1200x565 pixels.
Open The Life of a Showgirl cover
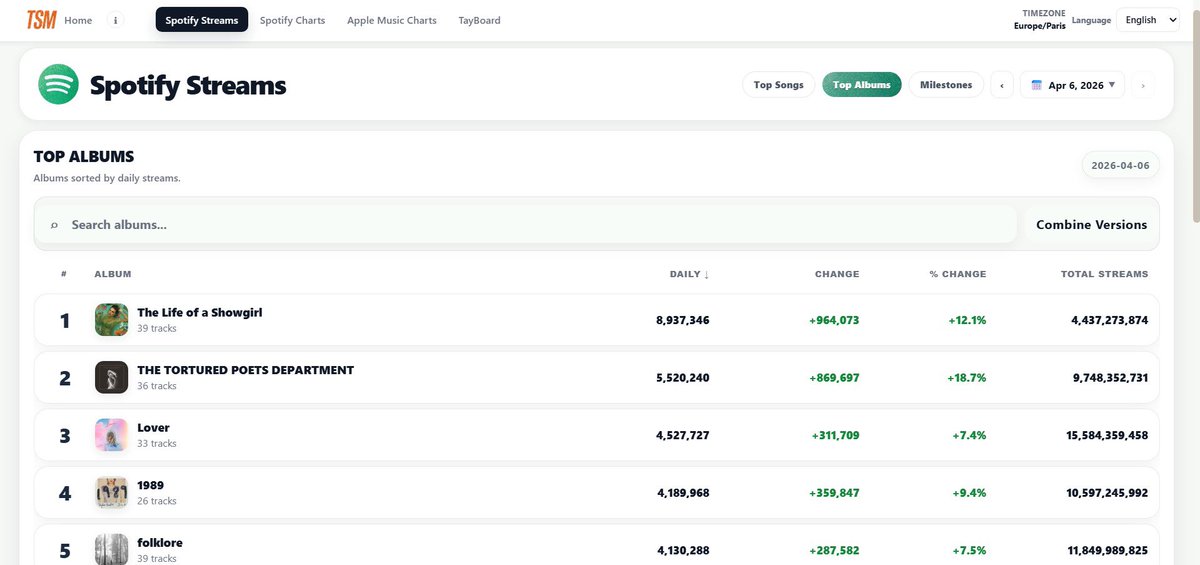(x=111, y=320)
